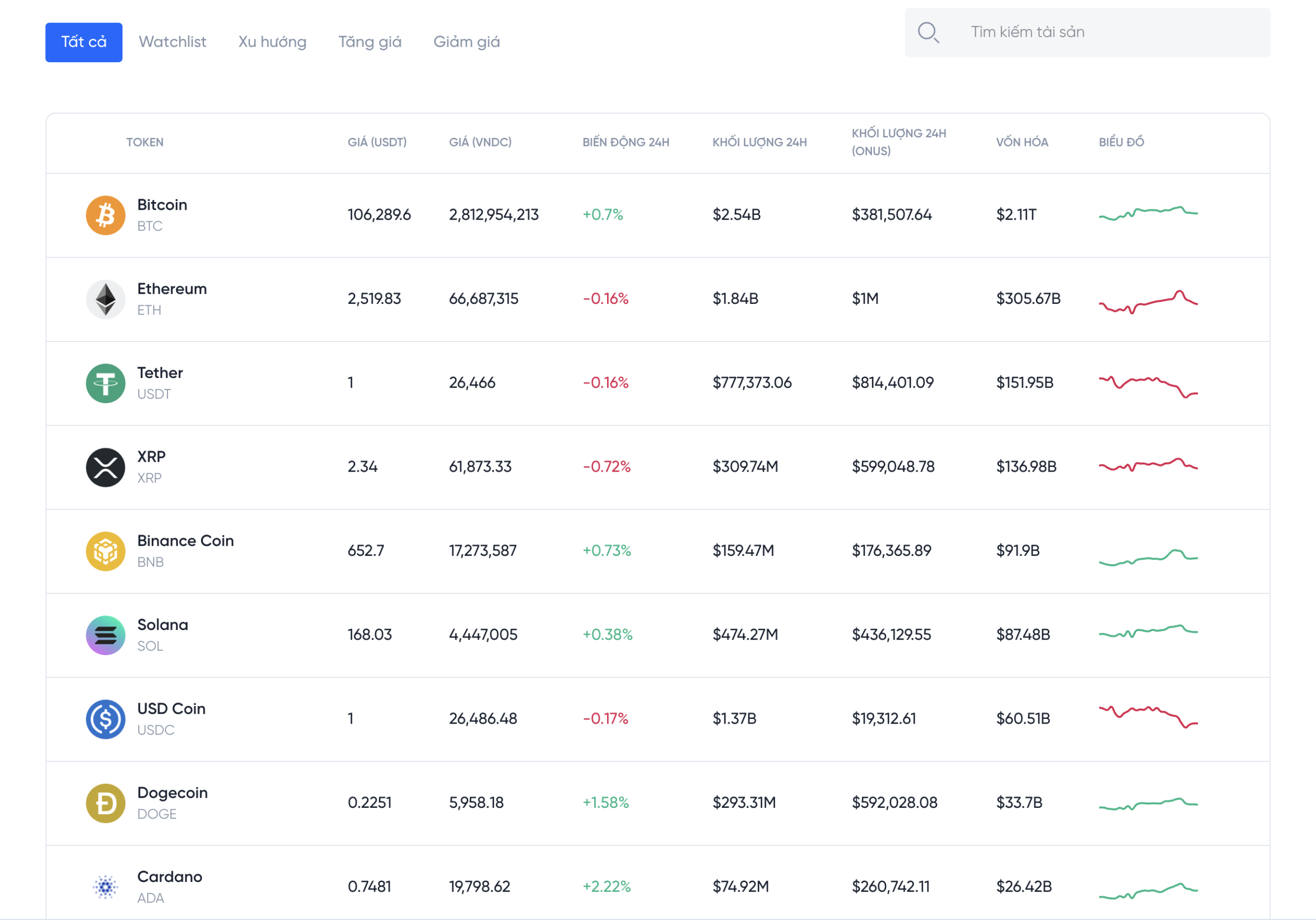Click Cardano change +2.22%
Image resolution: width=1316 pixels, height=920 pixels.
click(x=607, y=887)
